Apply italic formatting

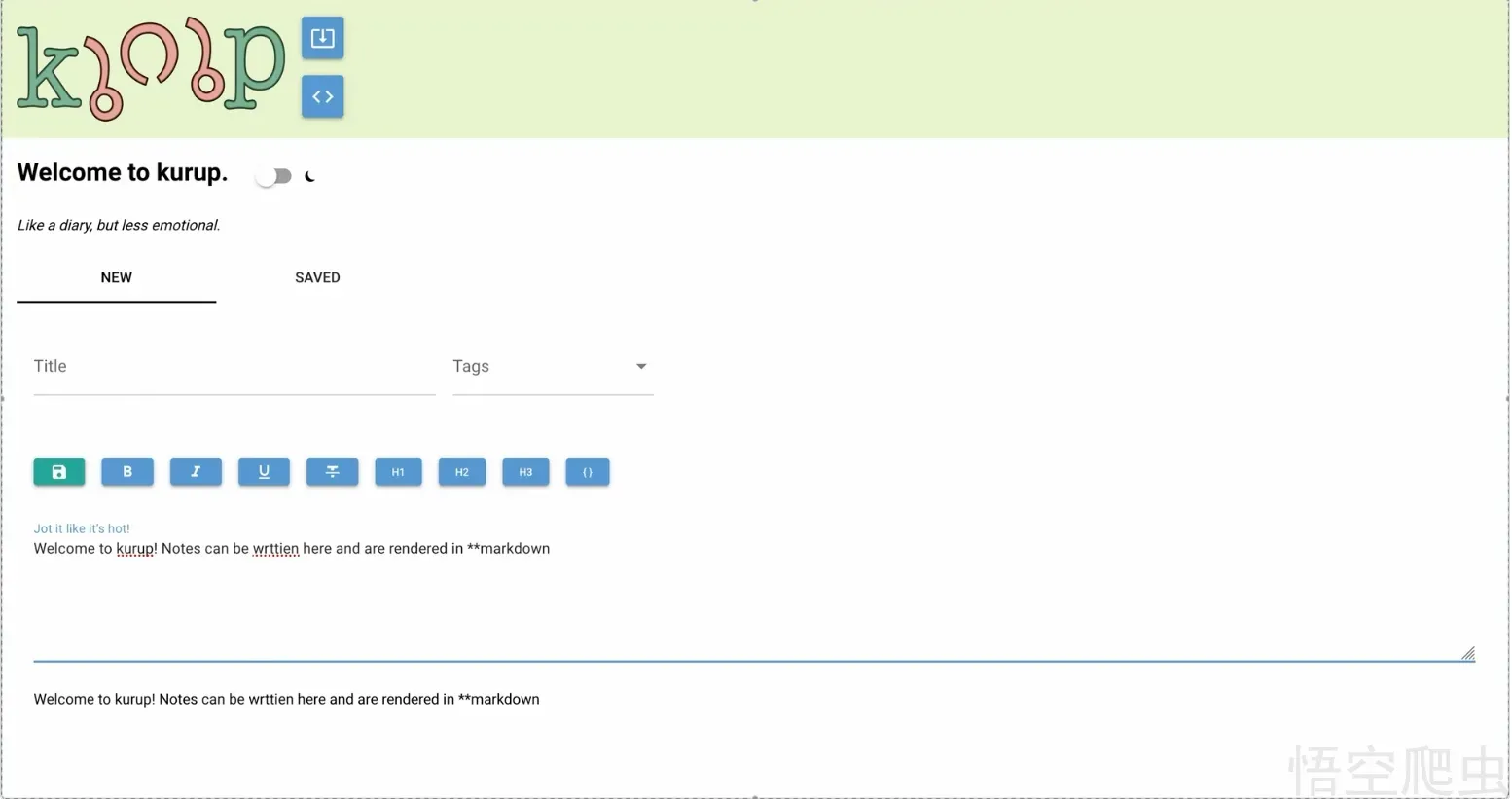(x=196, y=472)
